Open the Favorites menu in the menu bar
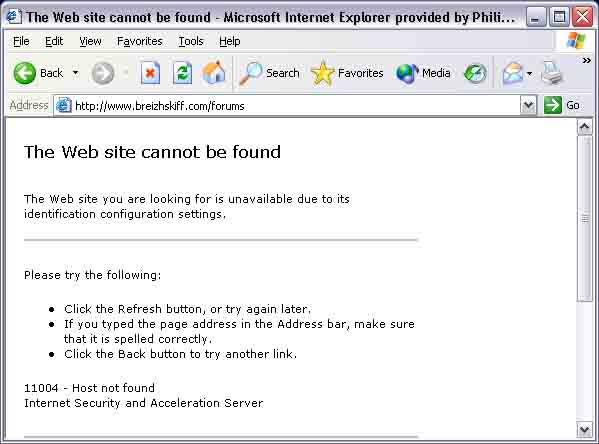The height and width of the screenshot is (444, 599). [x=140, y=41]
